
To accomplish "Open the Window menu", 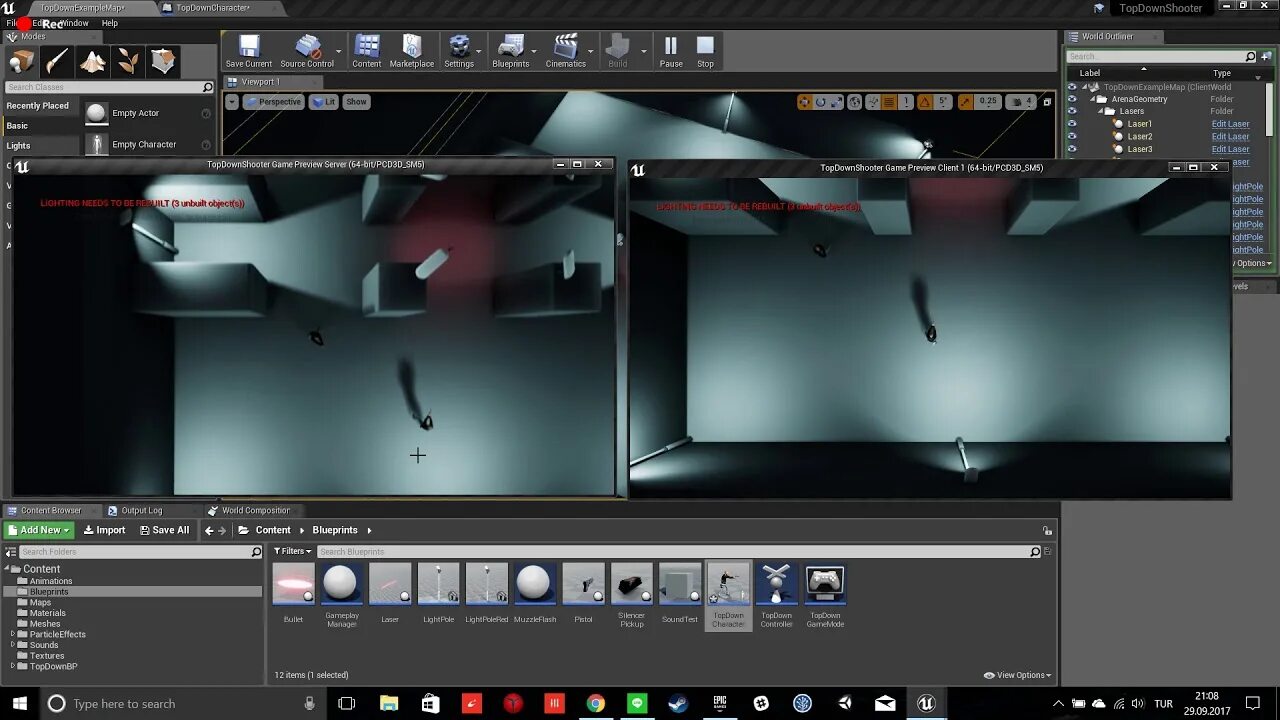I will (74, 23).
